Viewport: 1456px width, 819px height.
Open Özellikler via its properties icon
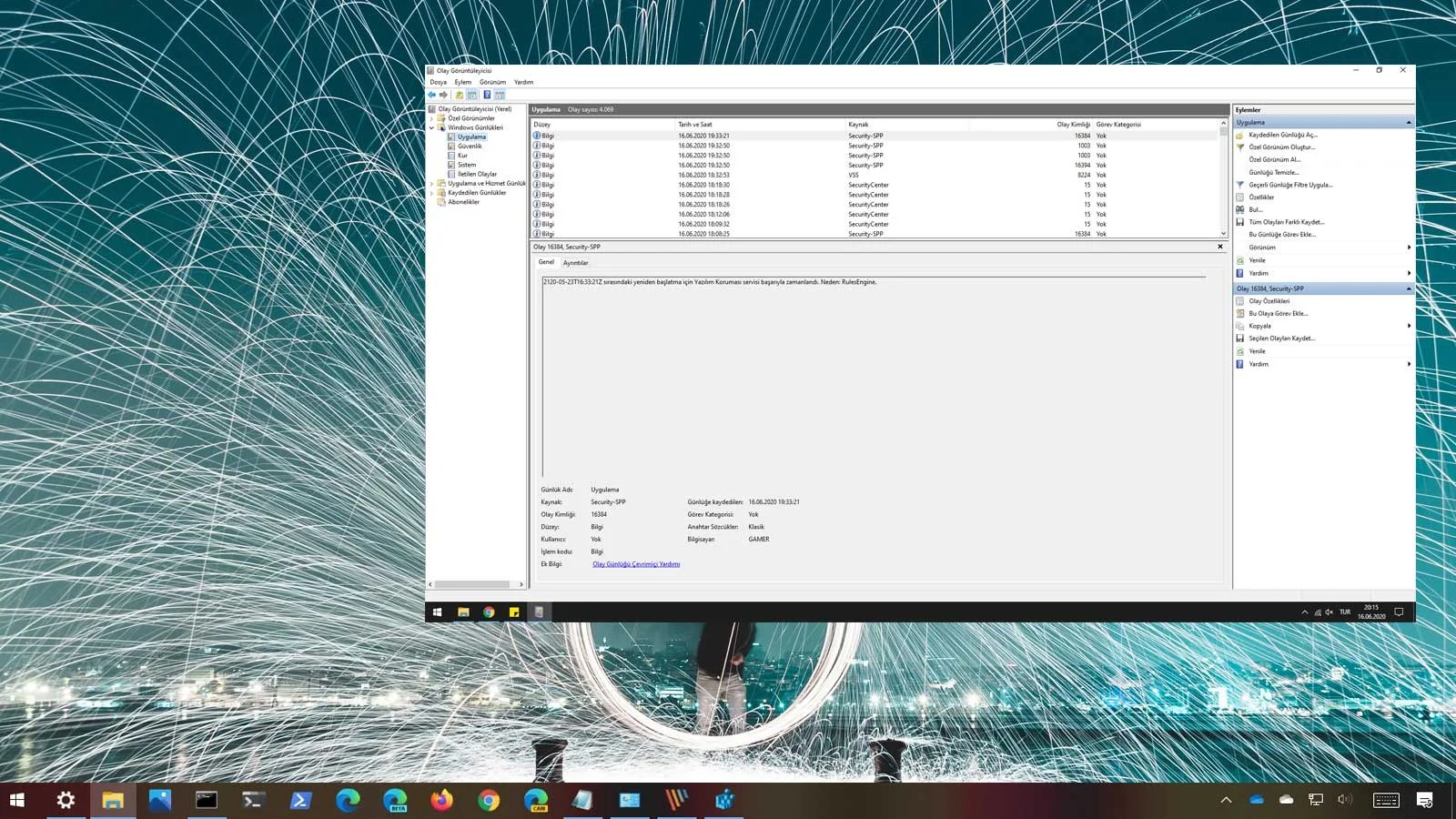1240,197
